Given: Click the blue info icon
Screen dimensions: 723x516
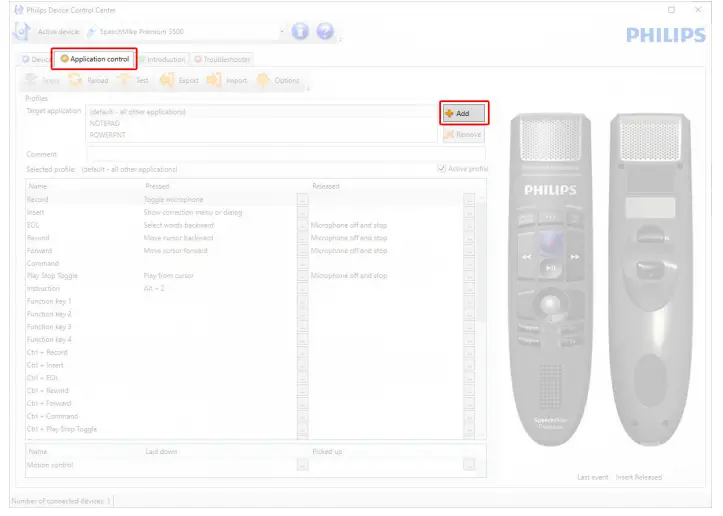Looking at the screenshot, I should click(300, 31).
